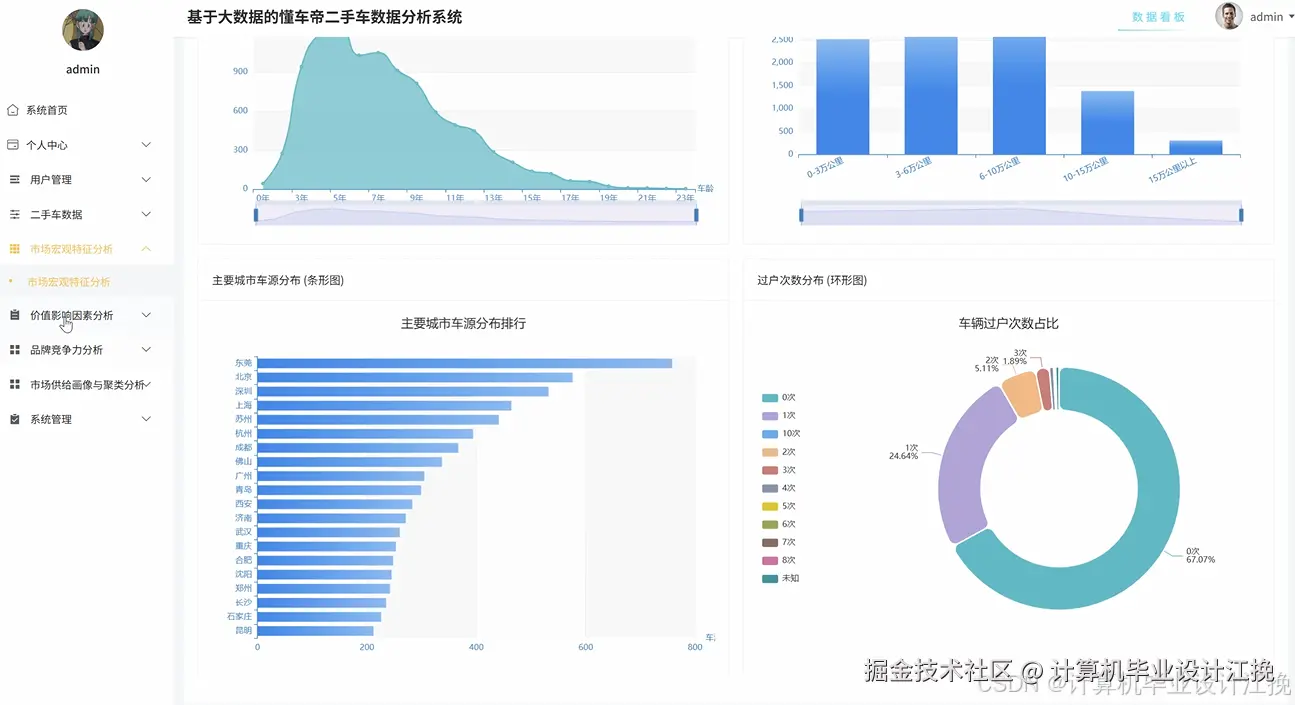1295x705 pixels.
Task: Click right handle of mileage chart zoom slider
Action: 1241,214
